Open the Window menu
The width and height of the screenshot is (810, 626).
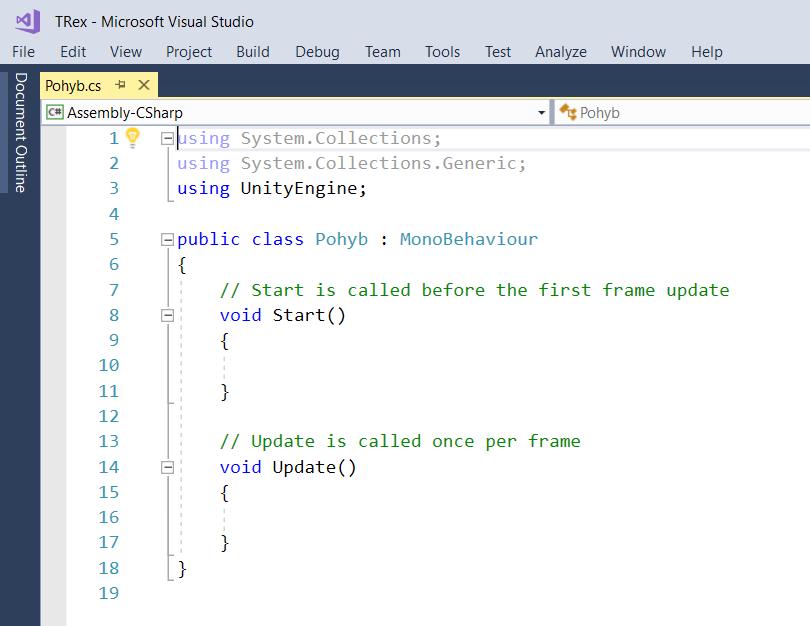[x=638, y=52]
